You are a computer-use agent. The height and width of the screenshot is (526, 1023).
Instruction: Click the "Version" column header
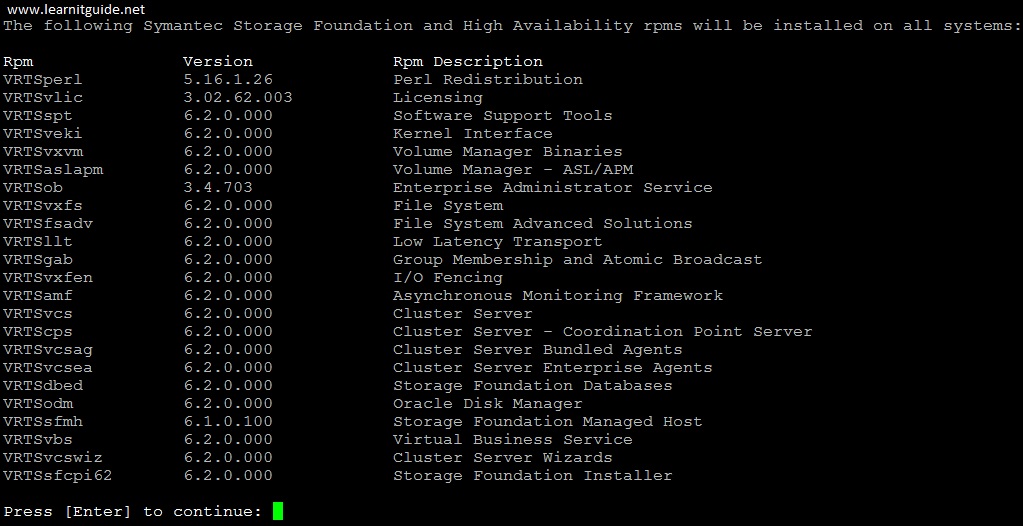(x=218, y=62)
